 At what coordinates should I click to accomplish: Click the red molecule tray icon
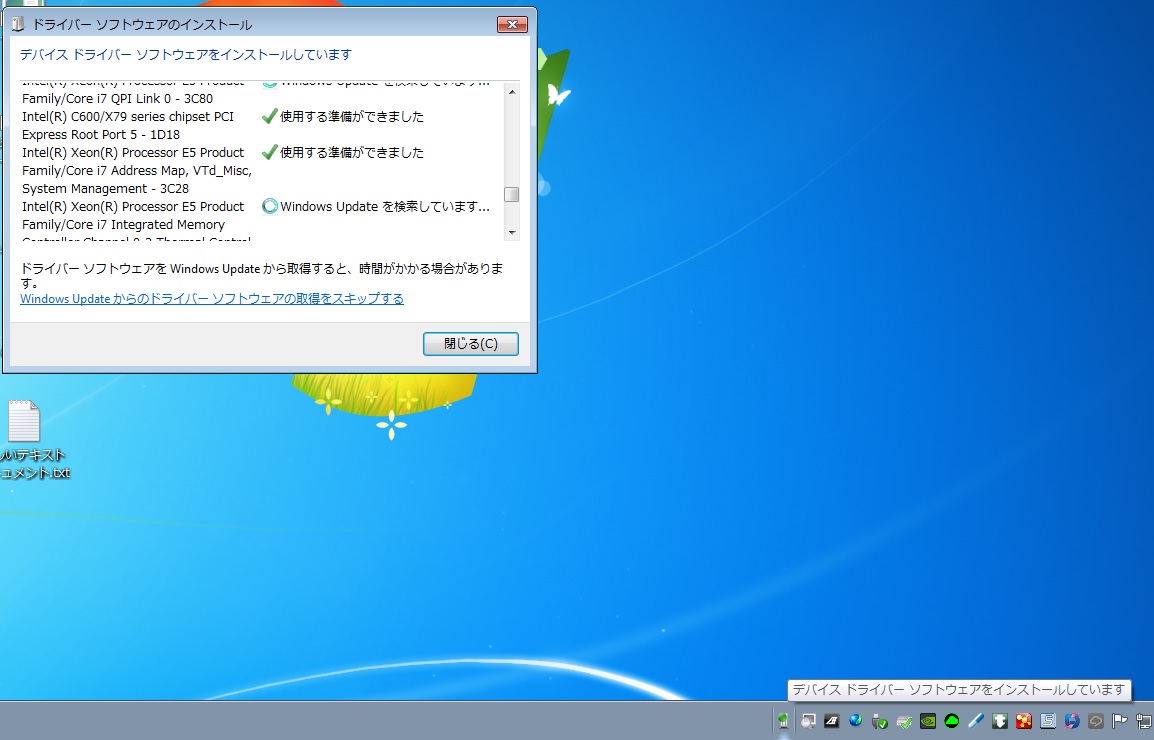(1024, 721)
